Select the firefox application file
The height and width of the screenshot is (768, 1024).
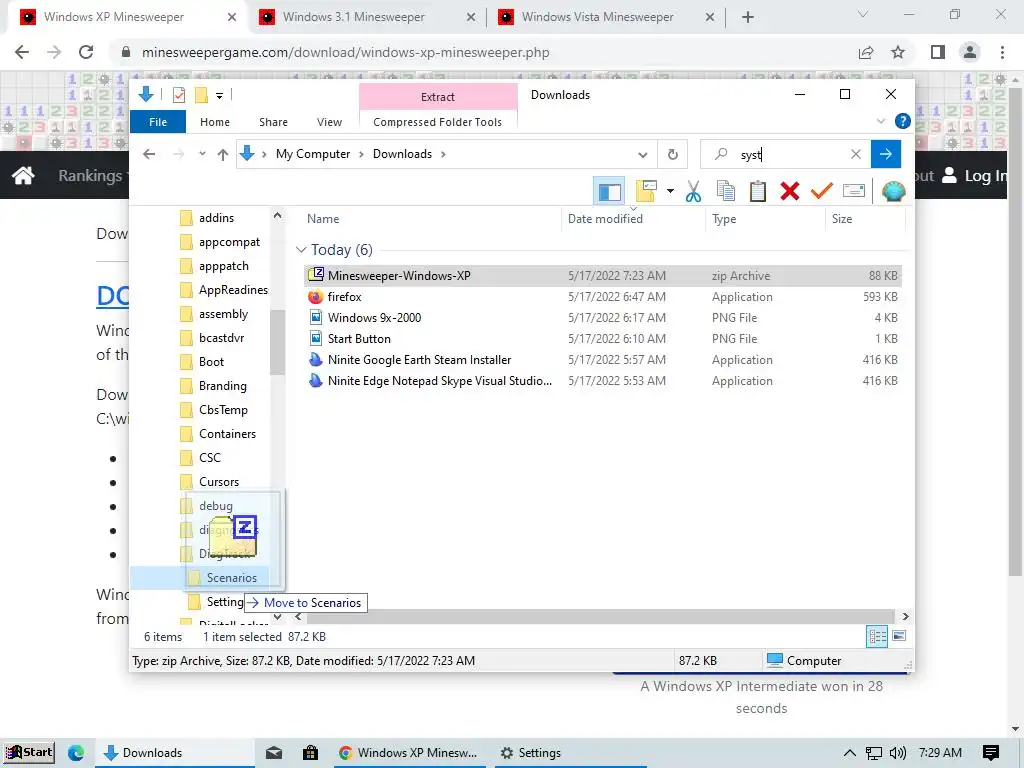[603, 296]
